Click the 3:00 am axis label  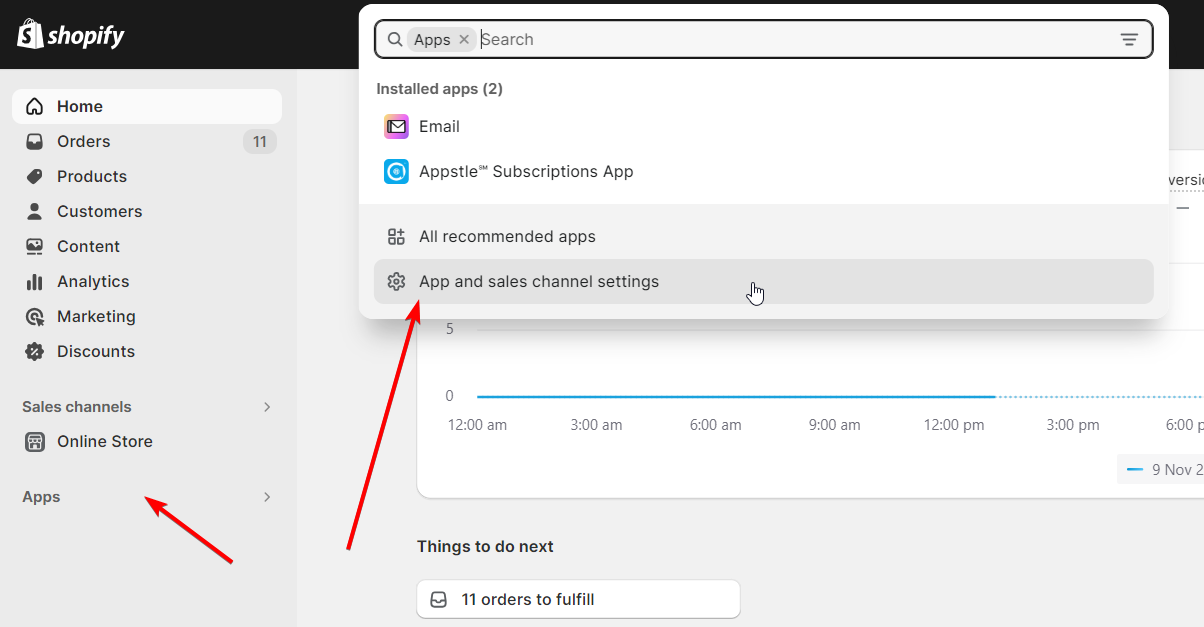(596, 425)
